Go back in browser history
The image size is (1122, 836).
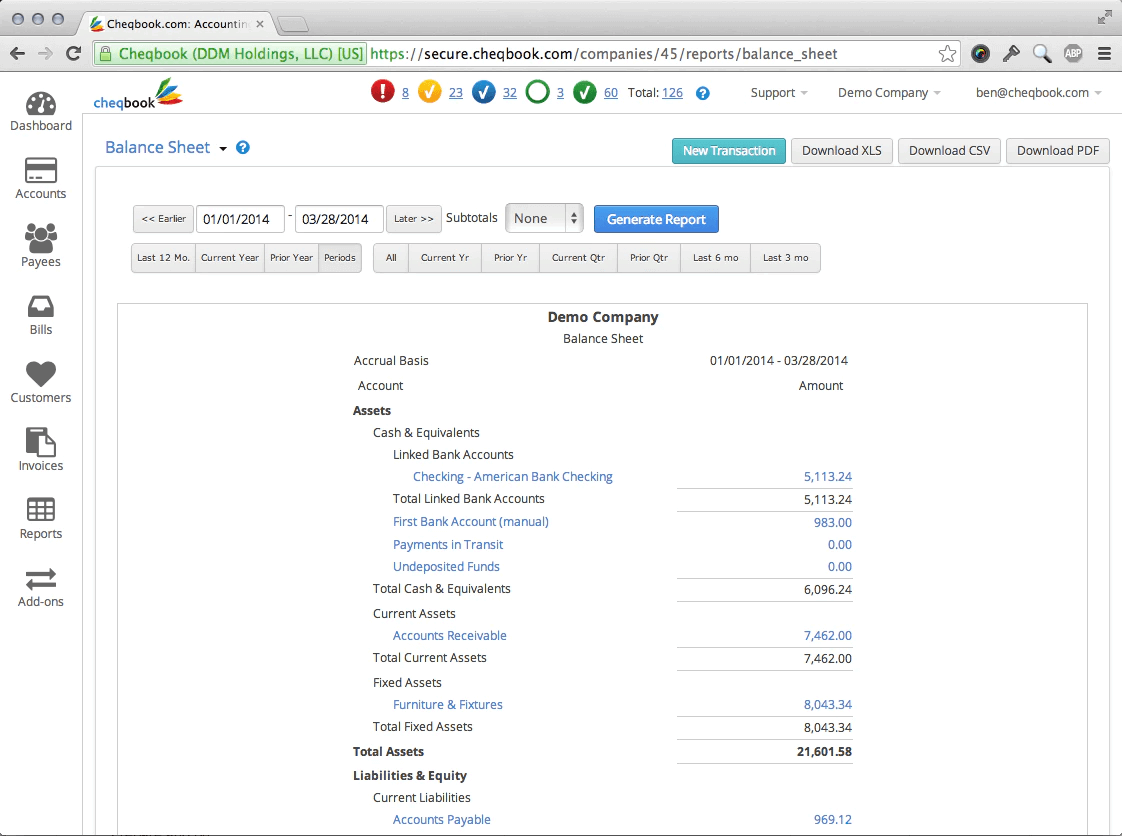pos(18,54)
